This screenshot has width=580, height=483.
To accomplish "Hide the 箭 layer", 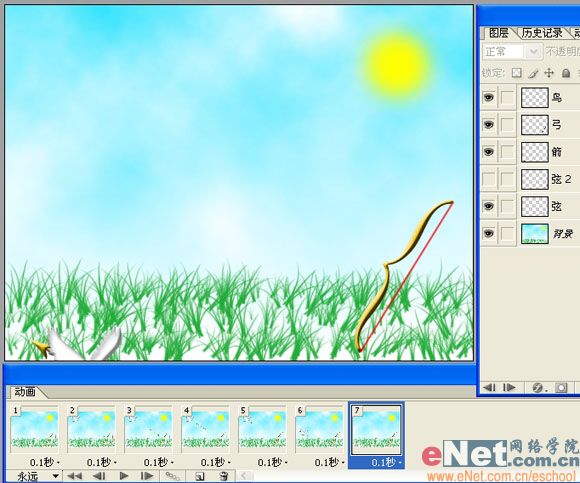I will click(x=489, y=152).
